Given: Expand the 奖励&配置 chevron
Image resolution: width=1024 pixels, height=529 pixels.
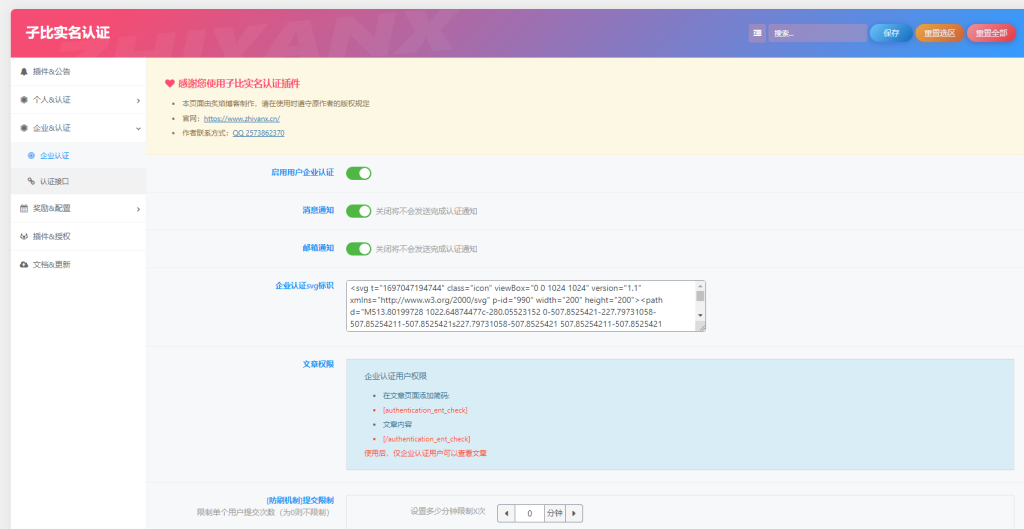Looking at the screenshot, I should point(138,209).
